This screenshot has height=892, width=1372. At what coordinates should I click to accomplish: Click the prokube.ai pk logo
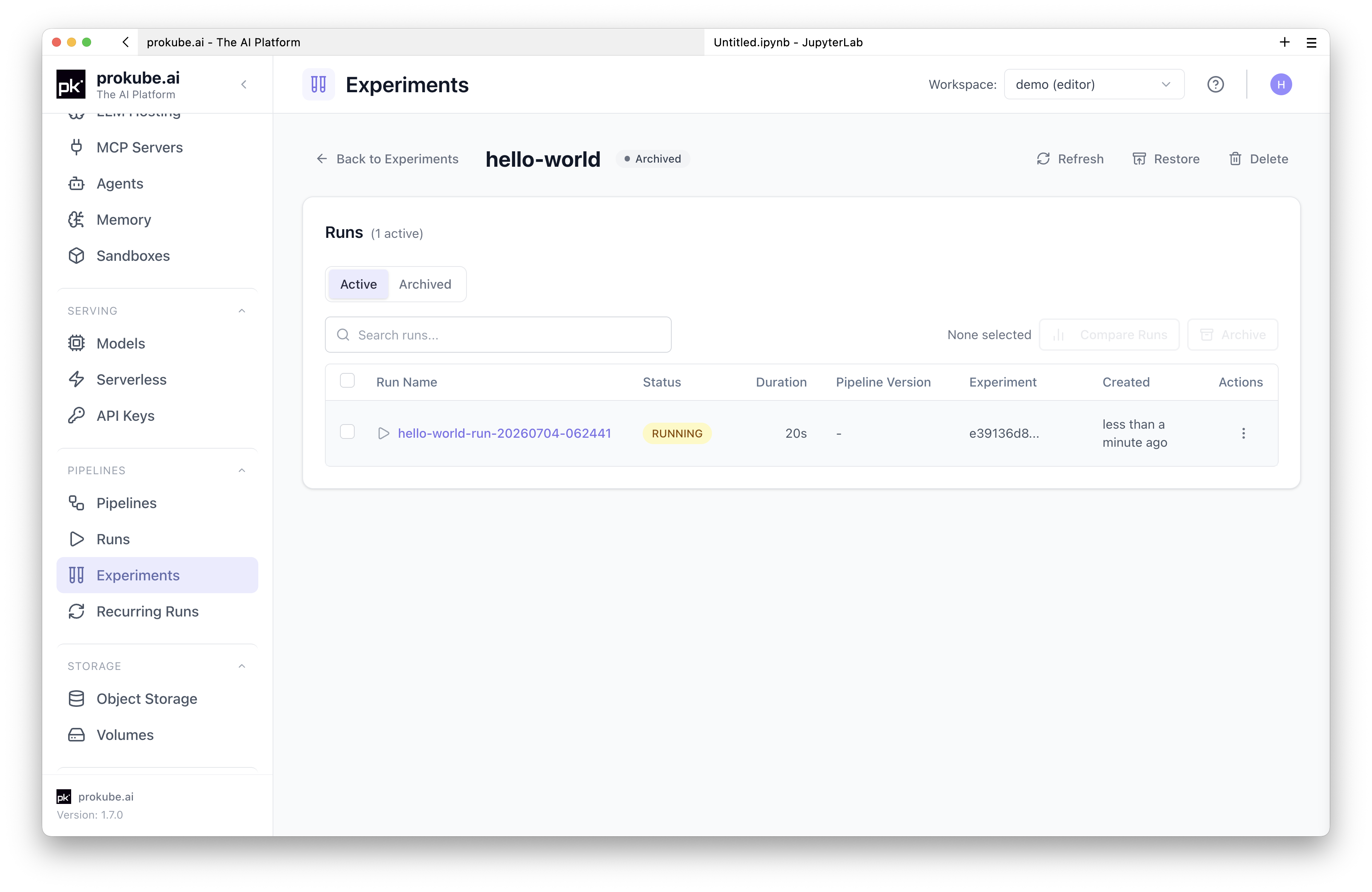point(71,85)
